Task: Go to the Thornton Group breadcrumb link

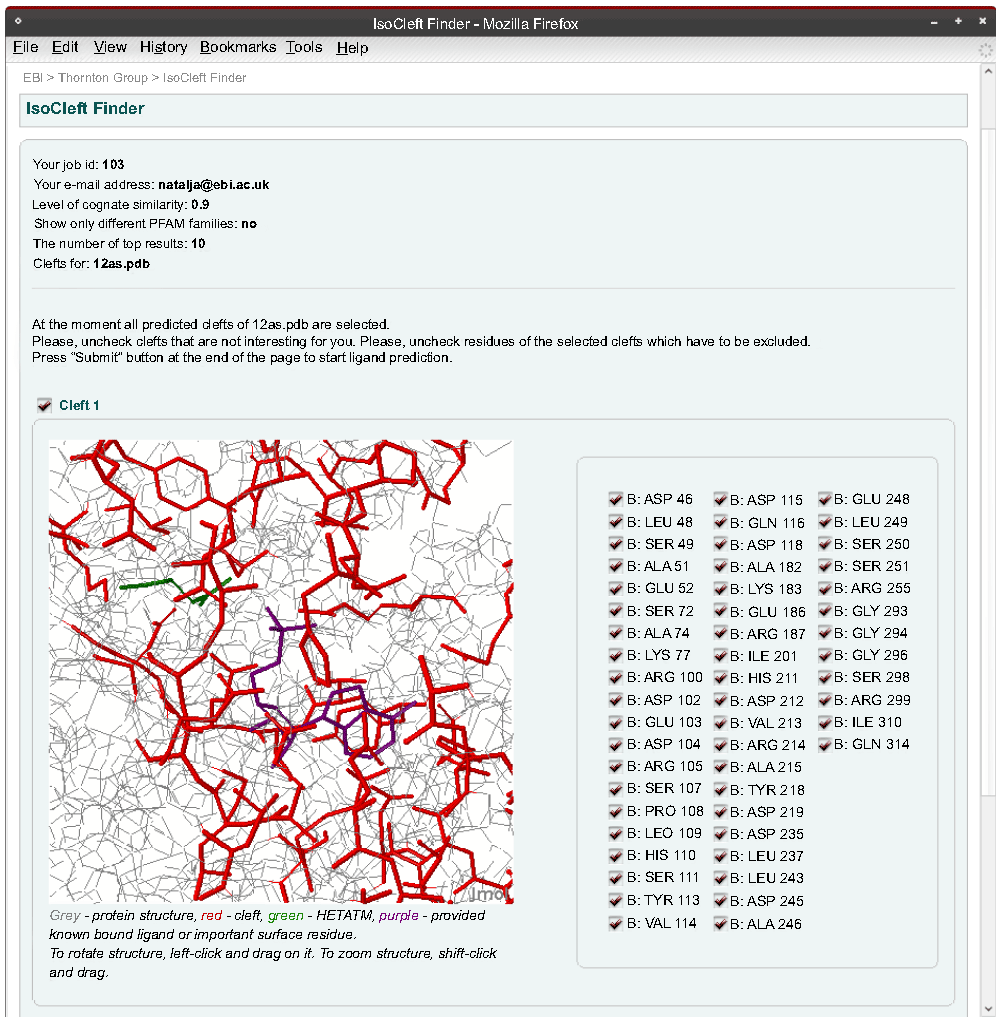Action: [x=102, y=78]
